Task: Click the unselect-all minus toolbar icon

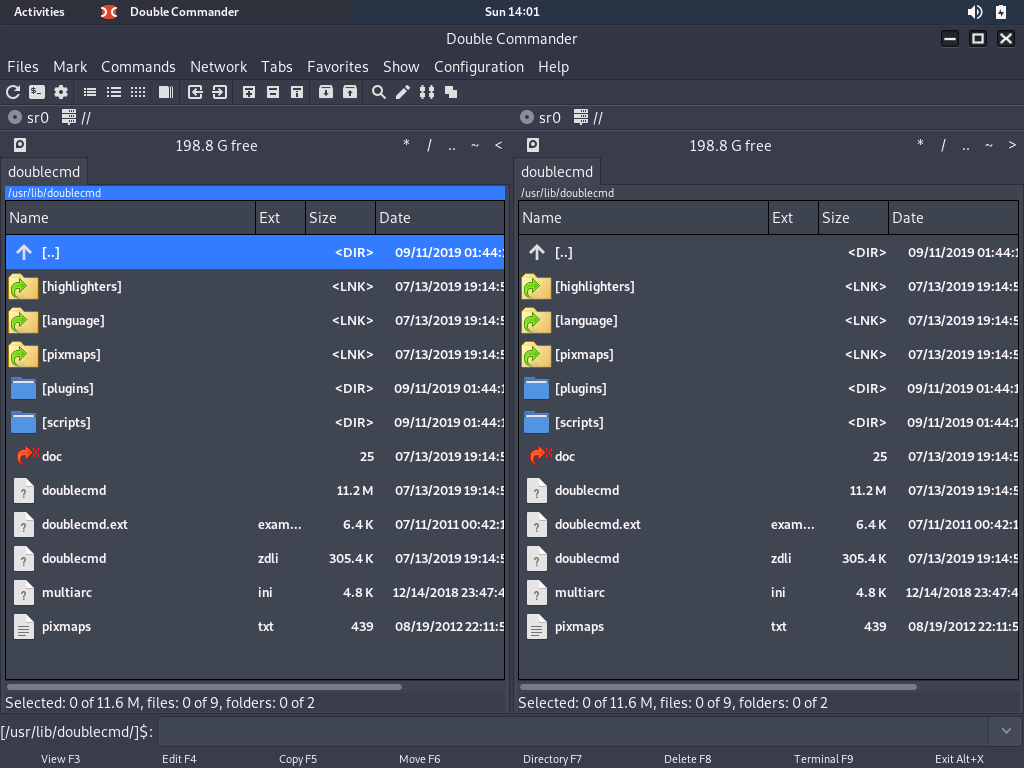Action: (273, 92)
